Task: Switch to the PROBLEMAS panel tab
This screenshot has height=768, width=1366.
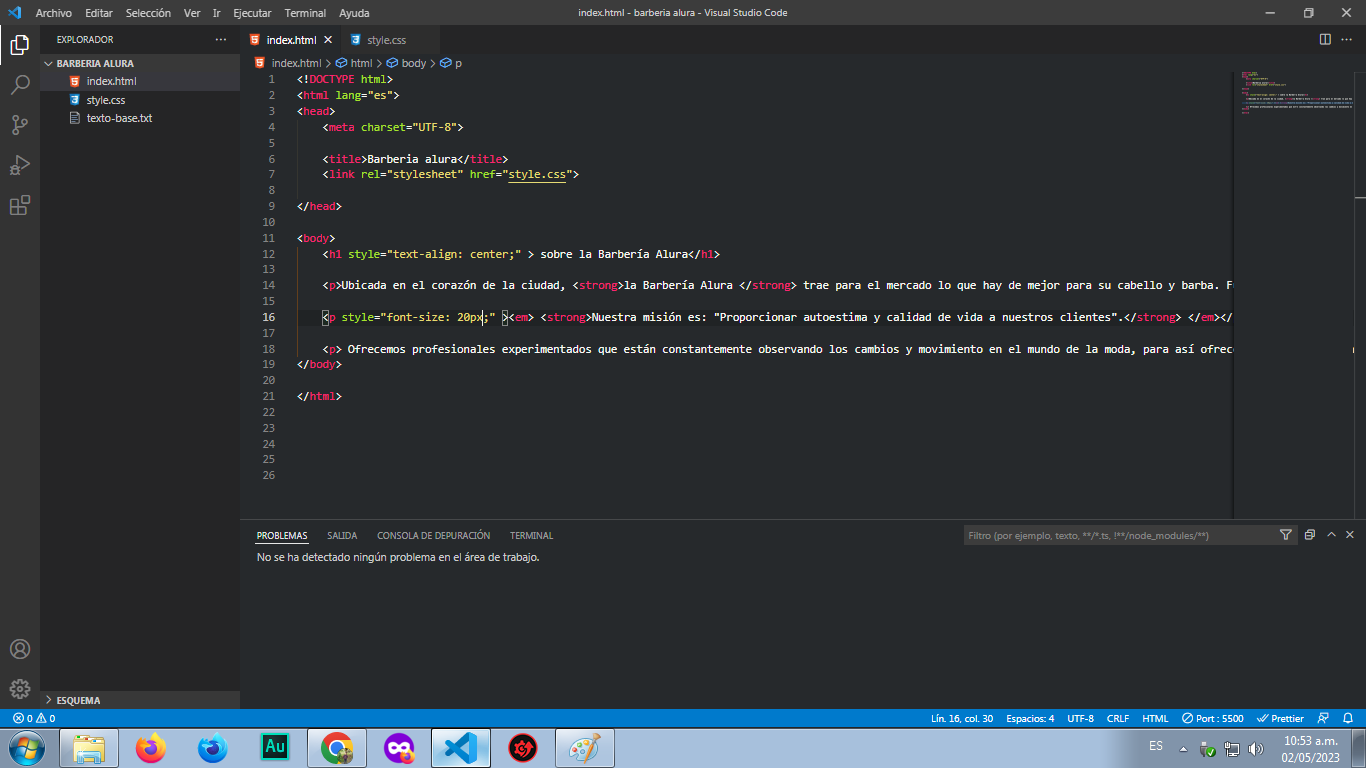Action: pyautogui.click(x=282, y=536)
